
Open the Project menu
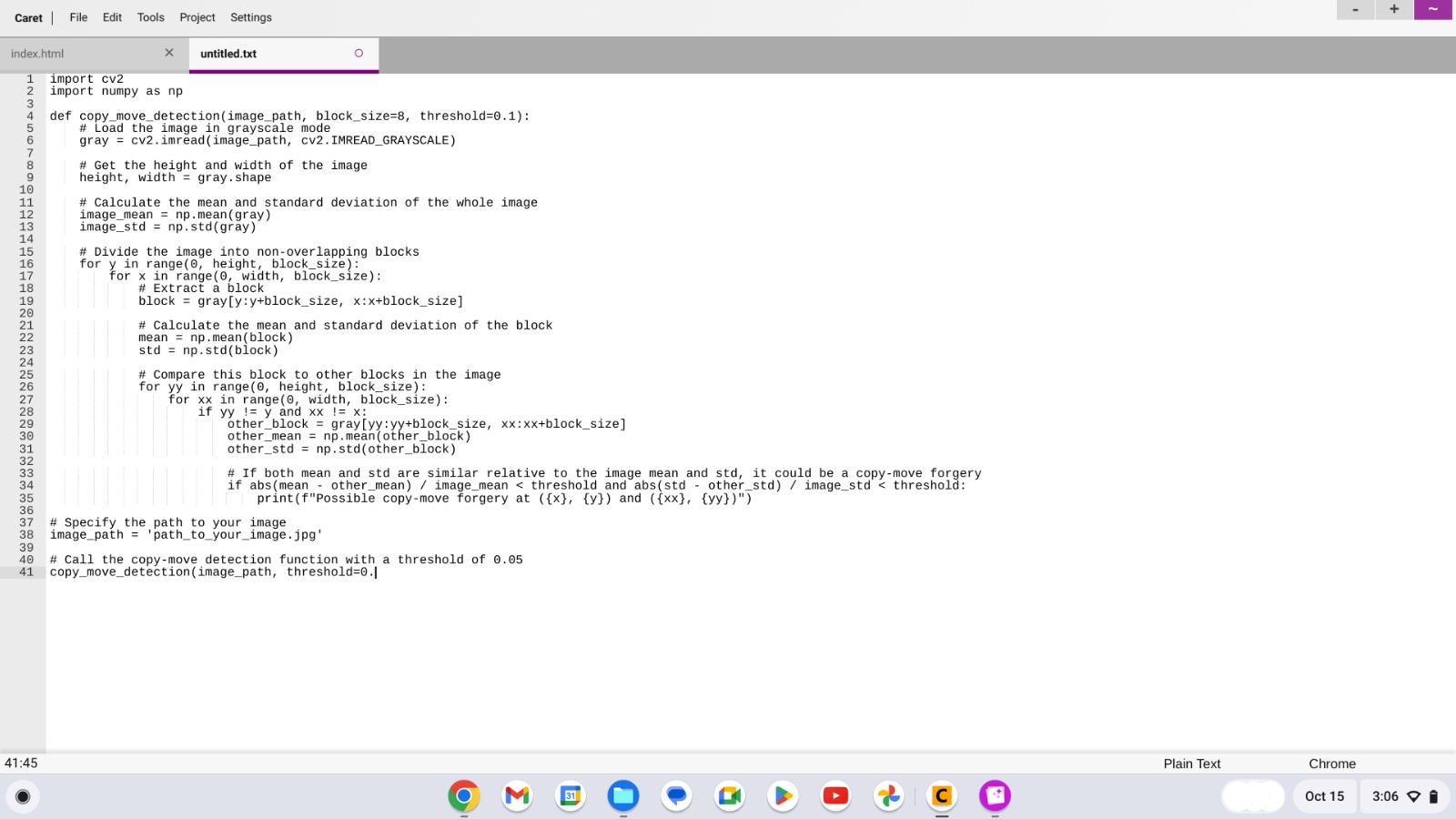(197, 17)
